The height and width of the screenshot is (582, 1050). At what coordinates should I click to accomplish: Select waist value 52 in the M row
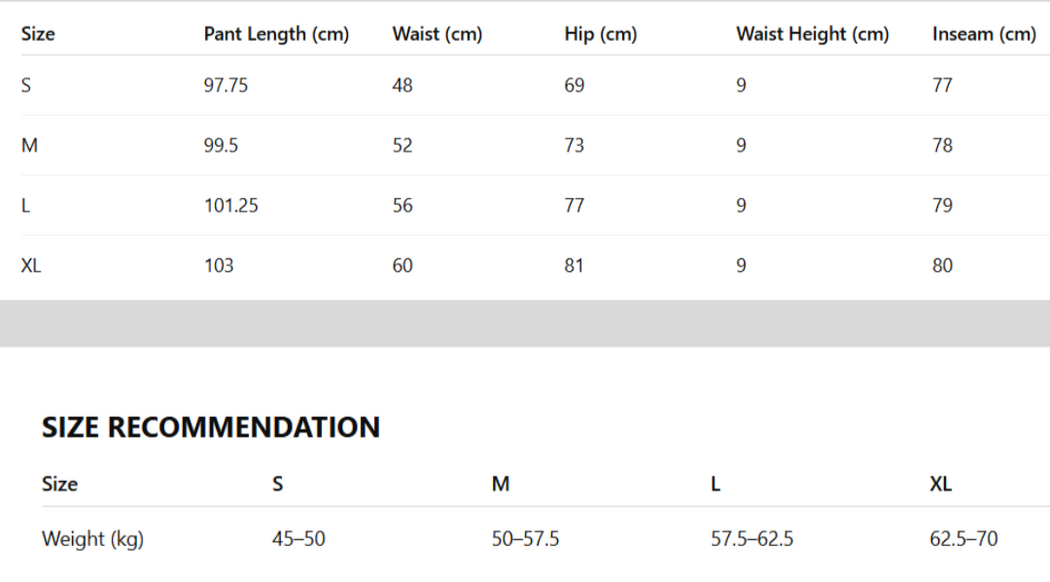pyautogui.click(x=402, y=145)
